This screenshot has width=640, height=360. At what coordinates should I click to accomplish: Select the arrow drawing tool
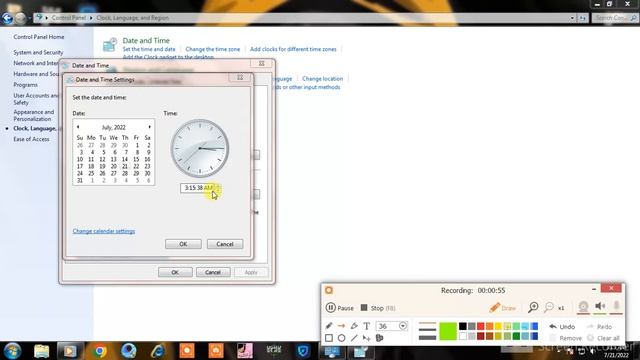342,326
